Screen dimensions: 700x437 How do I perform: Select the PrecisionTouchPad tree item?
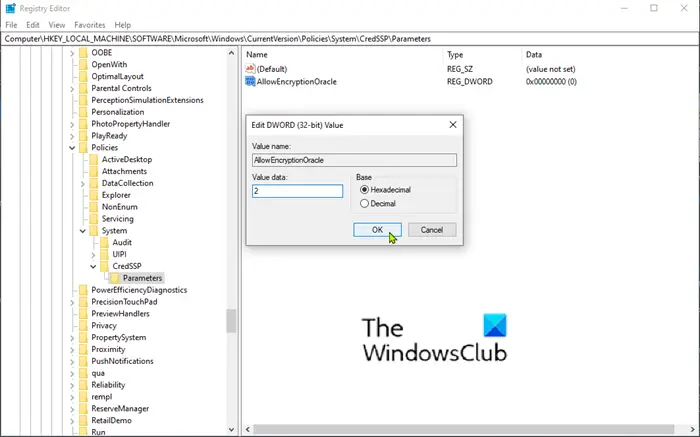point(124,302)
